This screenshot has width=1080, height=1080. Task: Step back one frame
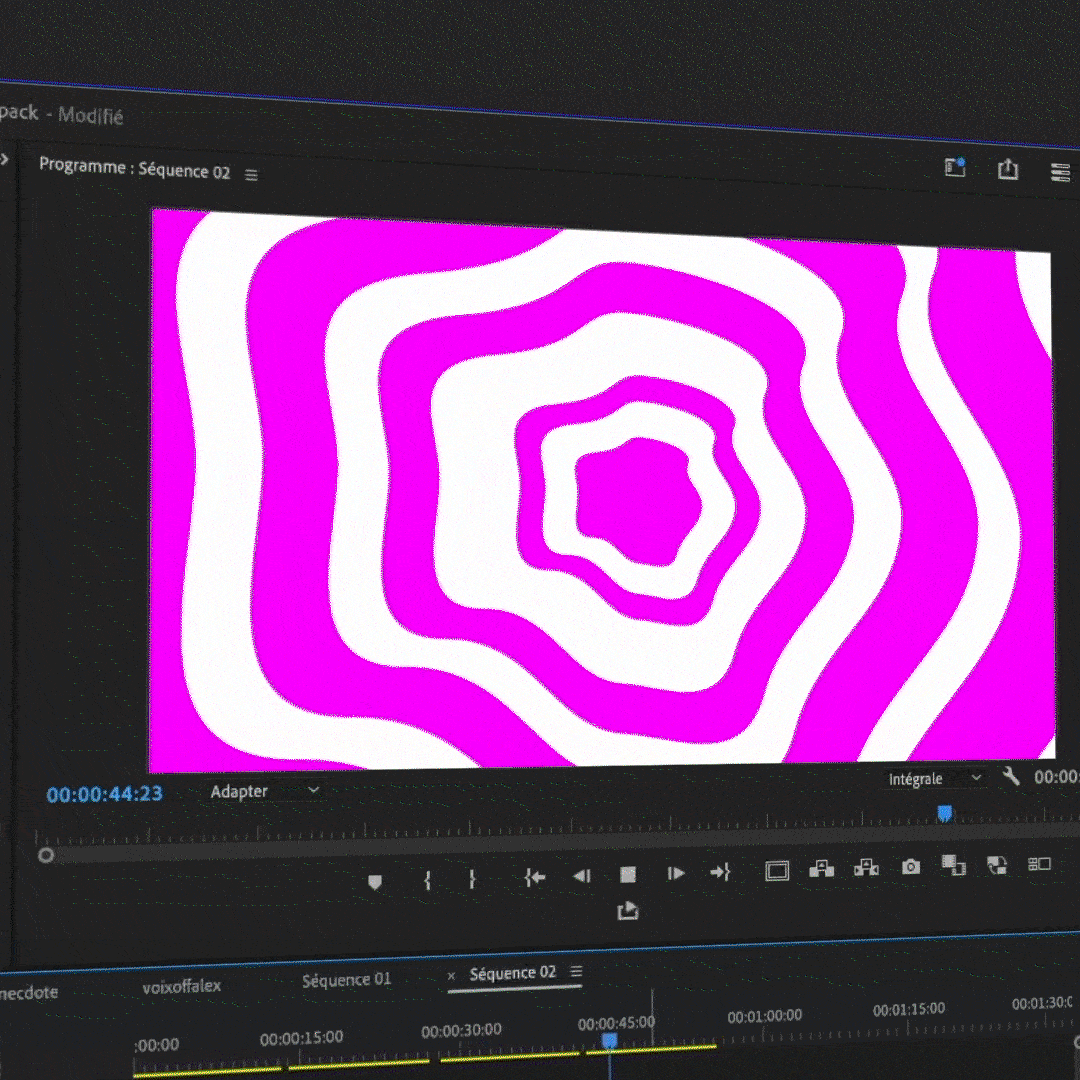point(581,876)
